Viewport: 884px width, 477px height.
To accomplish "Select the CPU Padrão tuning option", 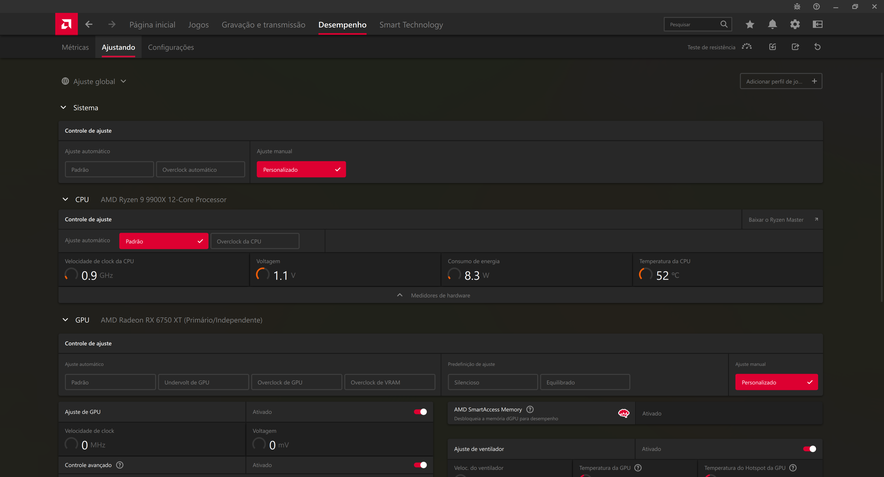I will pyautogui.click(x=163, y=241).
